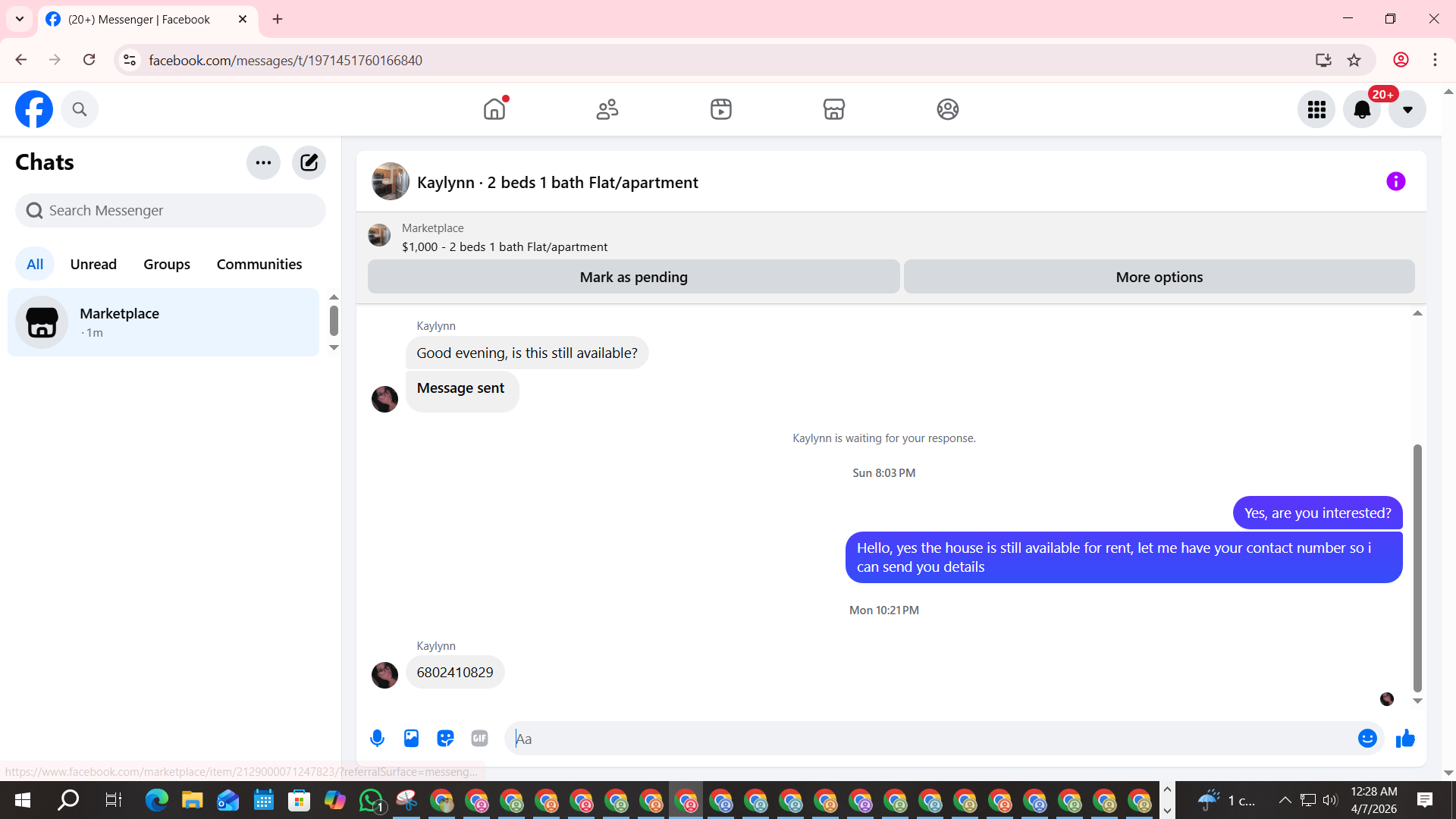Image resolution: width=1456 pixels, height=819 pixels.
Task: Open the purple conversation information icon
Action: point(1395,181)
